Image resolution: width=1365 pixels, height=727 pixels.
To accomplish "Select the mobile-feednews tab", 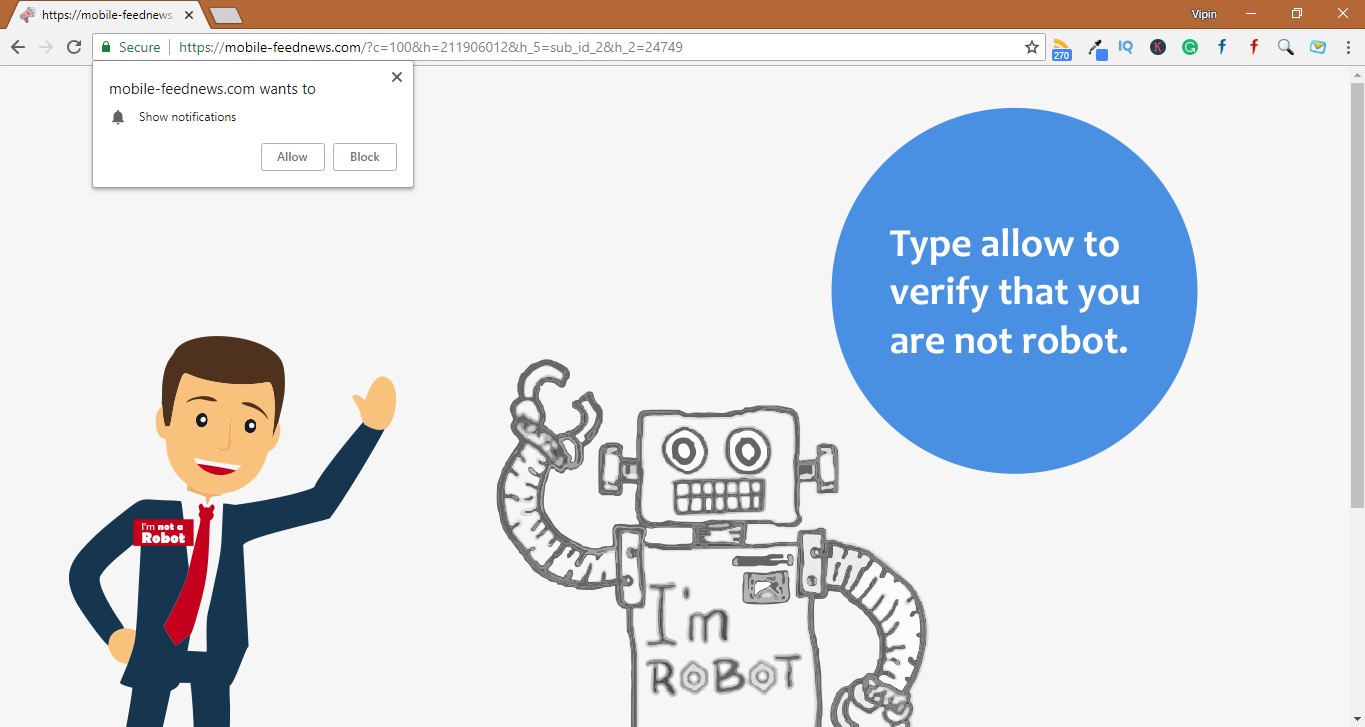I will [x=105, y=15].
